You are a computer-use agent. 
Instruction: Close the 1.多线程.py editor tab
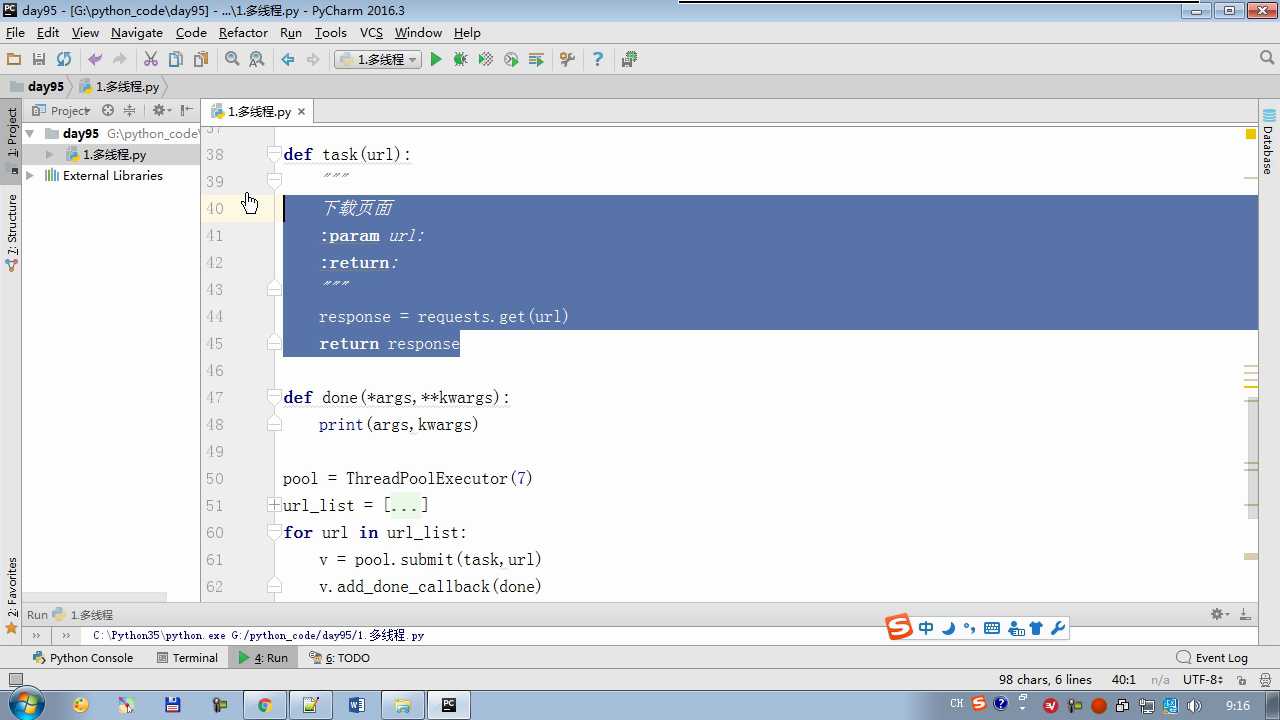click(301, 112)
